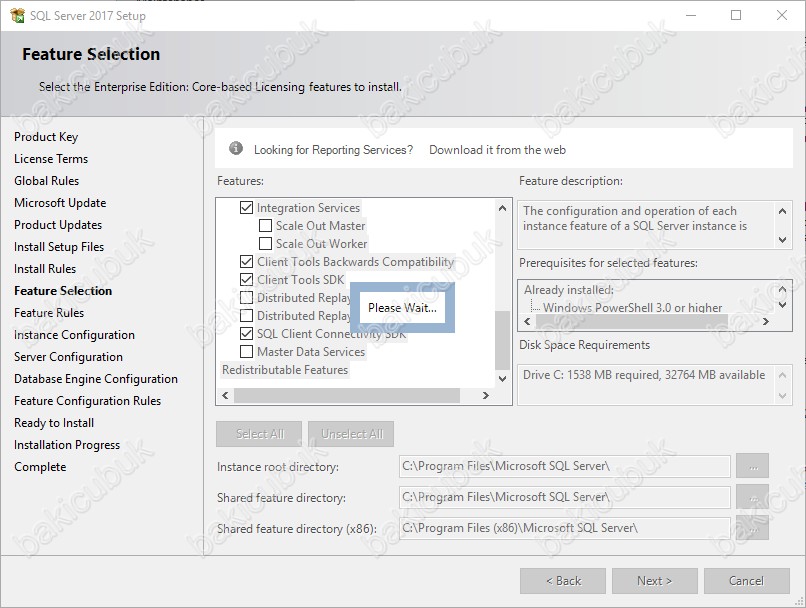Select the Instance Configuration step in the sidebar

click(74, 335)
